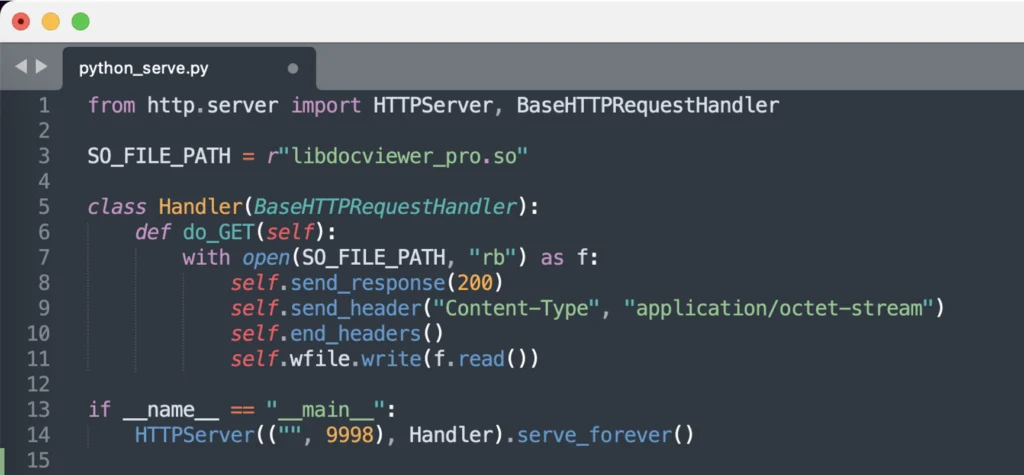This screenshot has width=1024, height=475.
Task: Maximize the window with the green button
Action: coord(80,21)
